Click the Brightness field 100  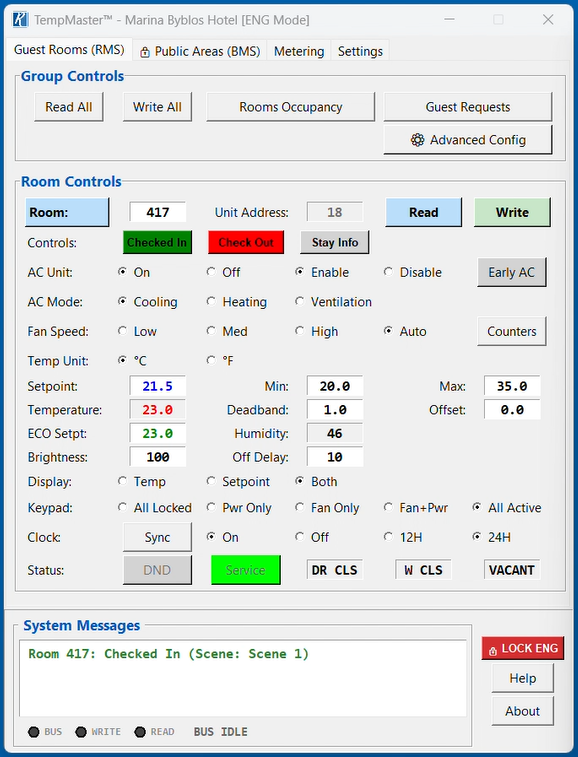coord(157,457)
